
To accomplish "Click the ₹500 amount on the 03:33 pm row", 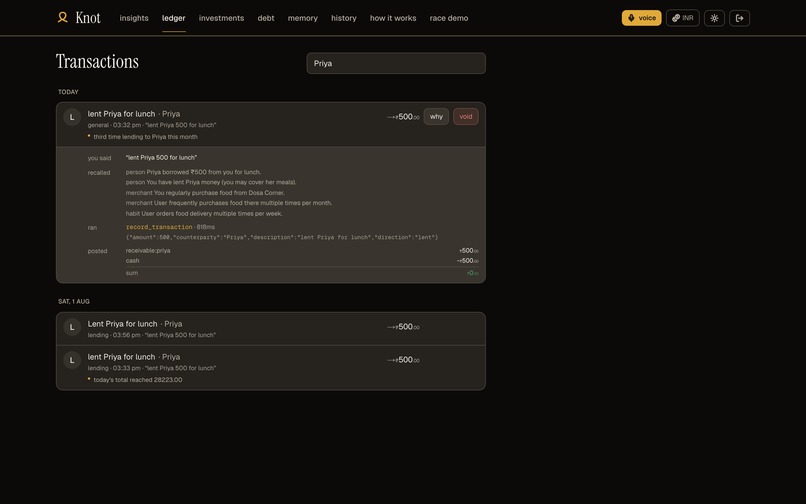I will pos(404,360).
